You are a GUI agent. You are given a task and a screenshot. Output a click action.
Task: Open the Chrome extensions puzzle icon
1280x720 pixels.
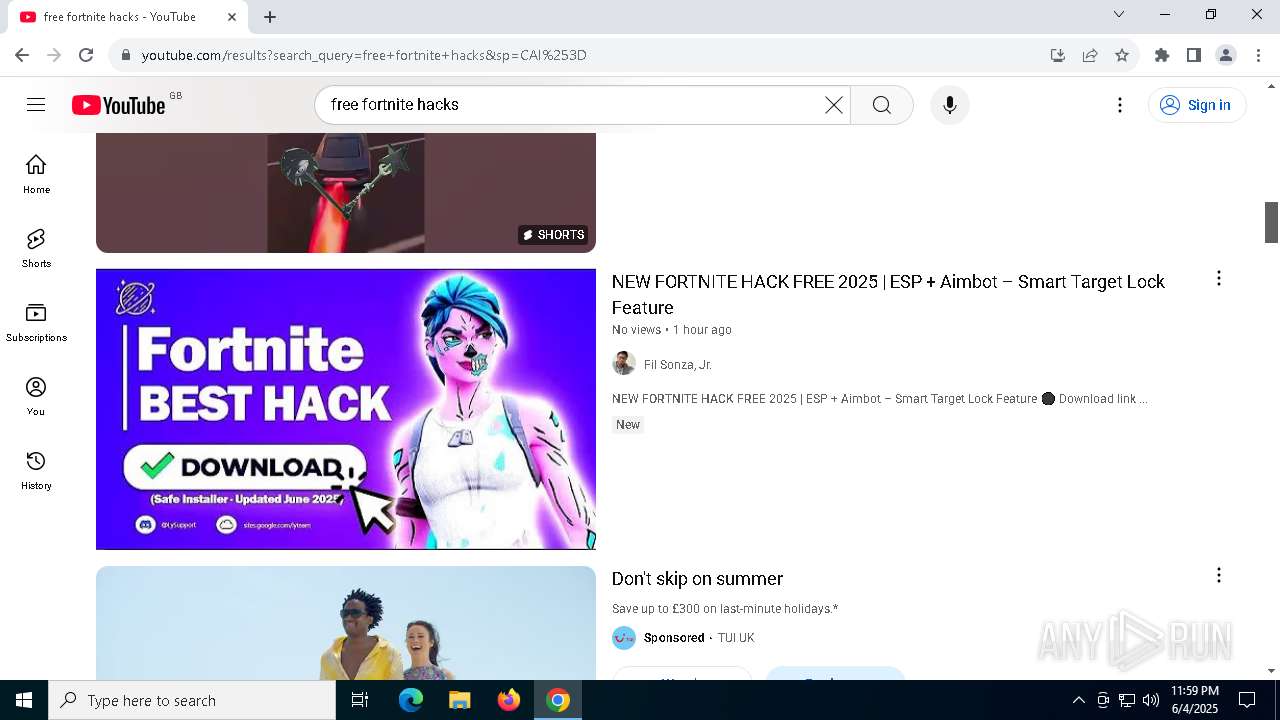(x=1162, y=55)
